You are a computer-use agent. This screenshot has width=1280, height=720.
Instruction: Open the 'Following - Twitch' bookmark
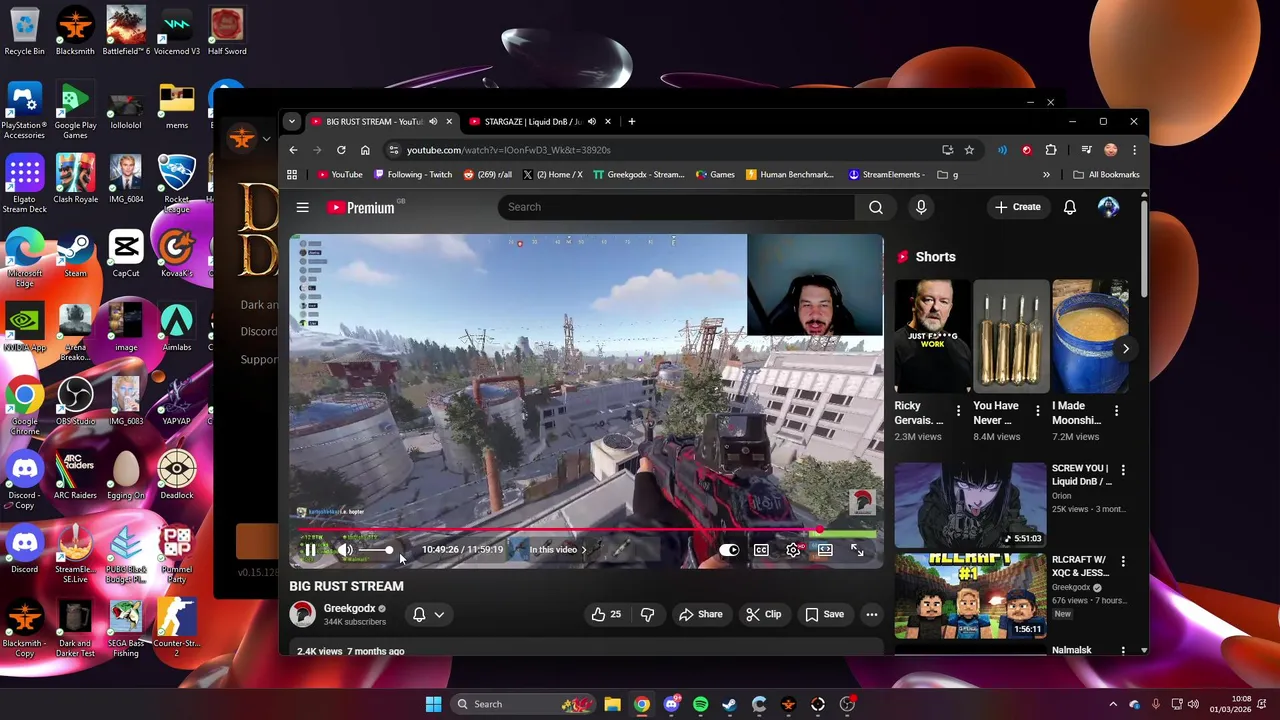[x=413, y=175]
